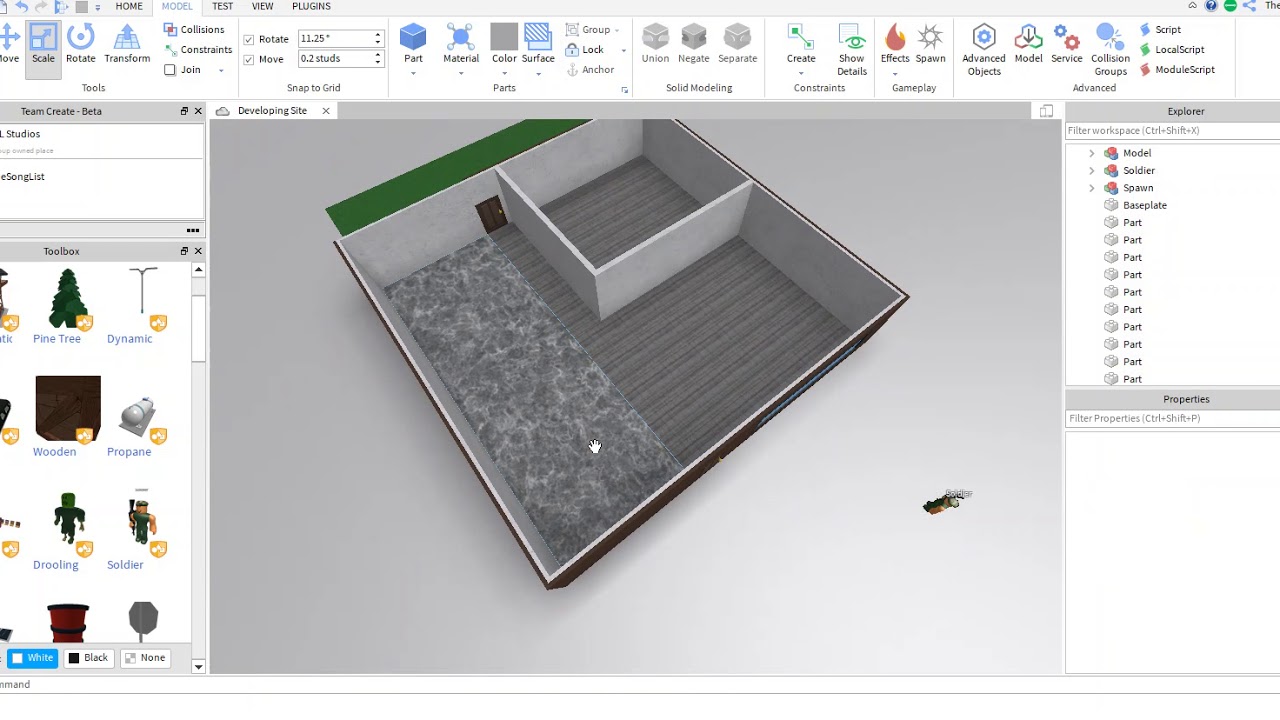Select the White background option
Viewport: 1280px width, 720px height.
coord(32,658)
